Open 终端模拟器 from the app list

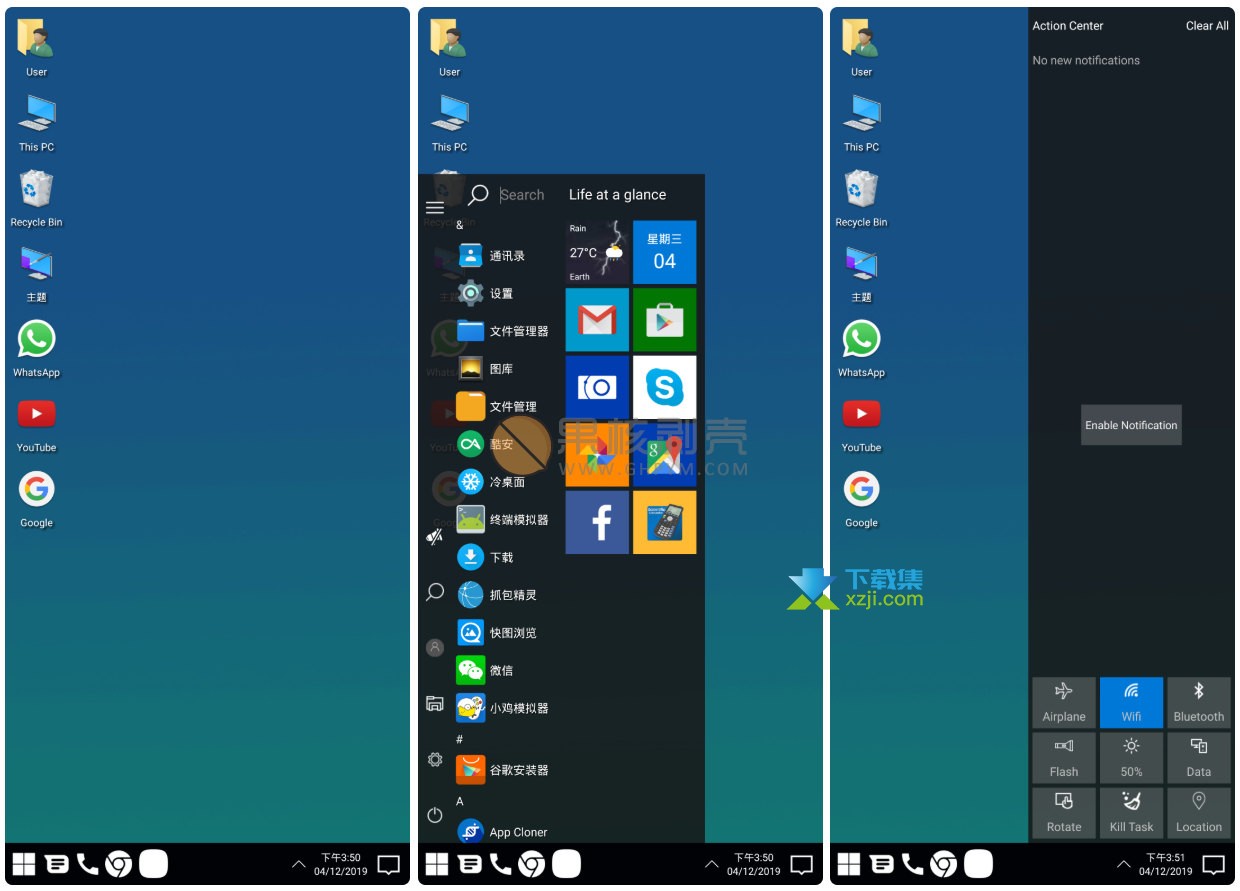[x=504, y=519]
